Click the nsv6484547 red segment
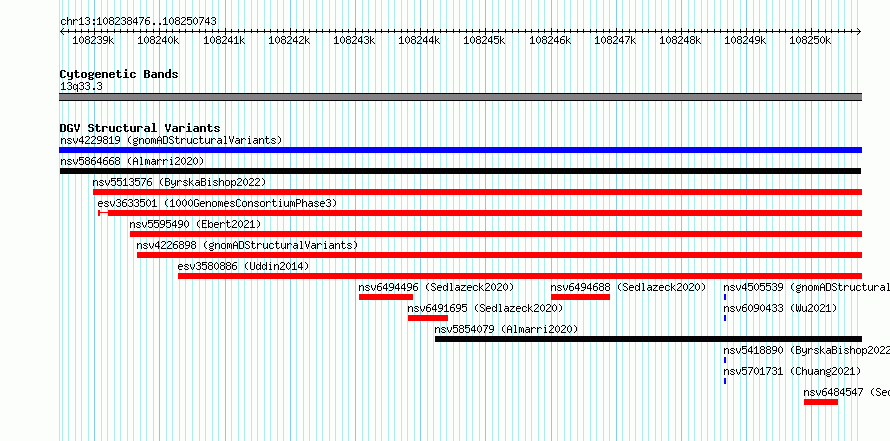The width and height of the screenshot is (890, 441). pyautogui.click(x=821, y=402)
